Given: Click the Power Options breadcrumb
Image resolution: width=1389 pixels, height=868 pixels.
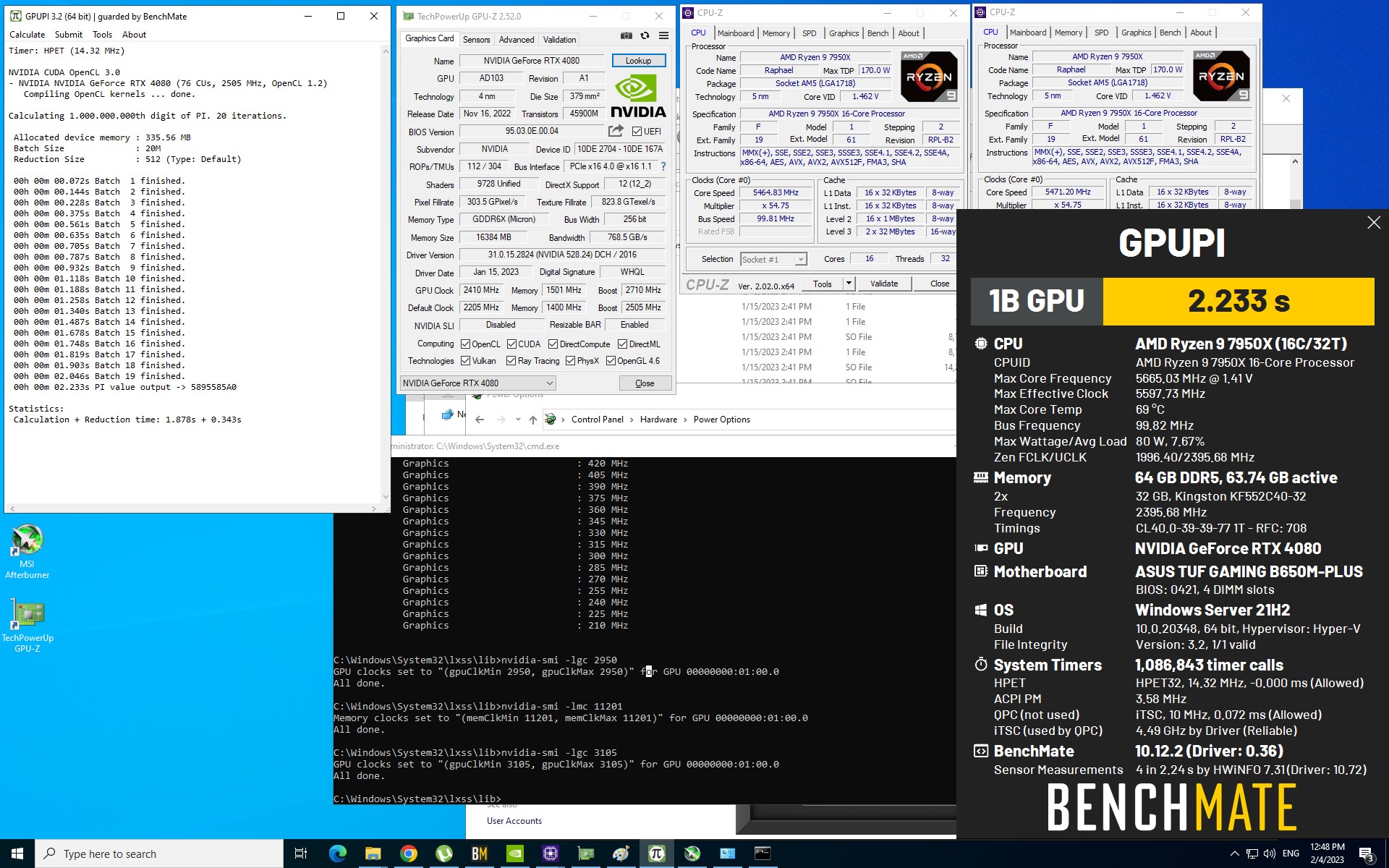Looking at the screenshot, I should (x=721, y=420).
